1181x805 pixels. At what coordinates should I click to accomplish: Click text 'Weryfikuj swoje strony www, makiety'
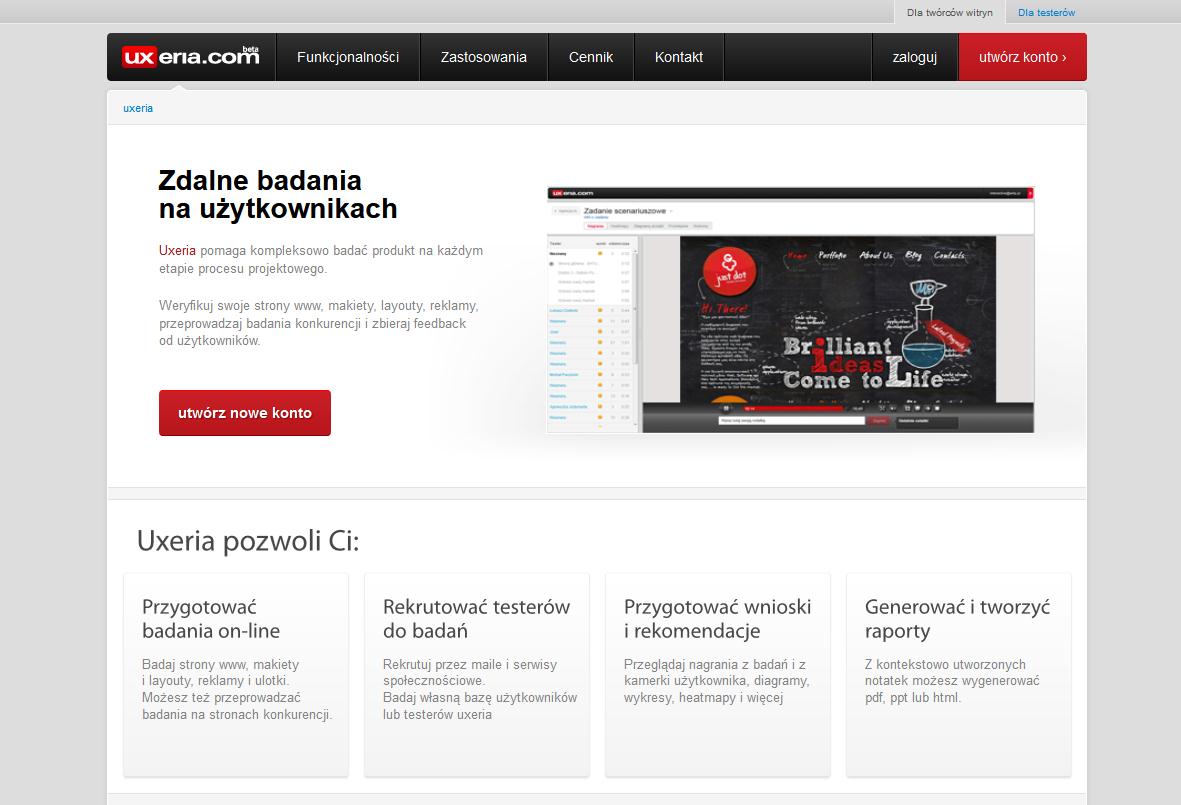(267, 306)
